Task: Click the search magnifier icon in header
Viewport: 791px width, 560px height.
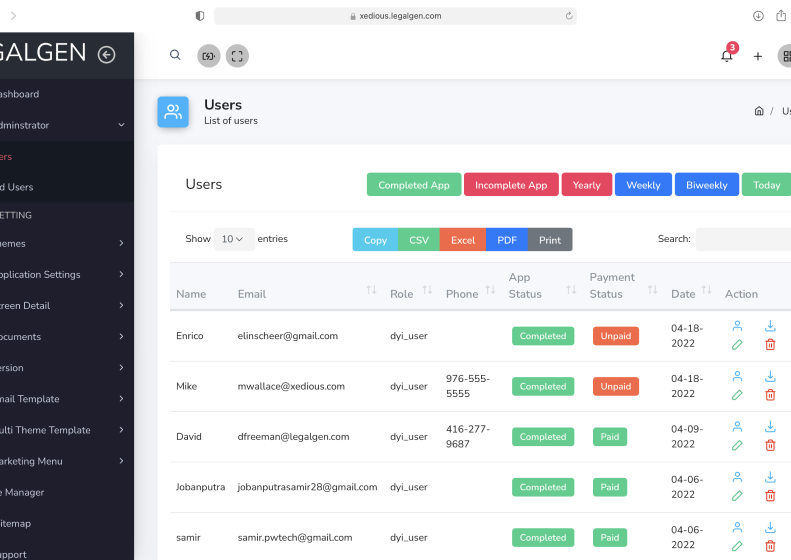Action: click(175, 56)
